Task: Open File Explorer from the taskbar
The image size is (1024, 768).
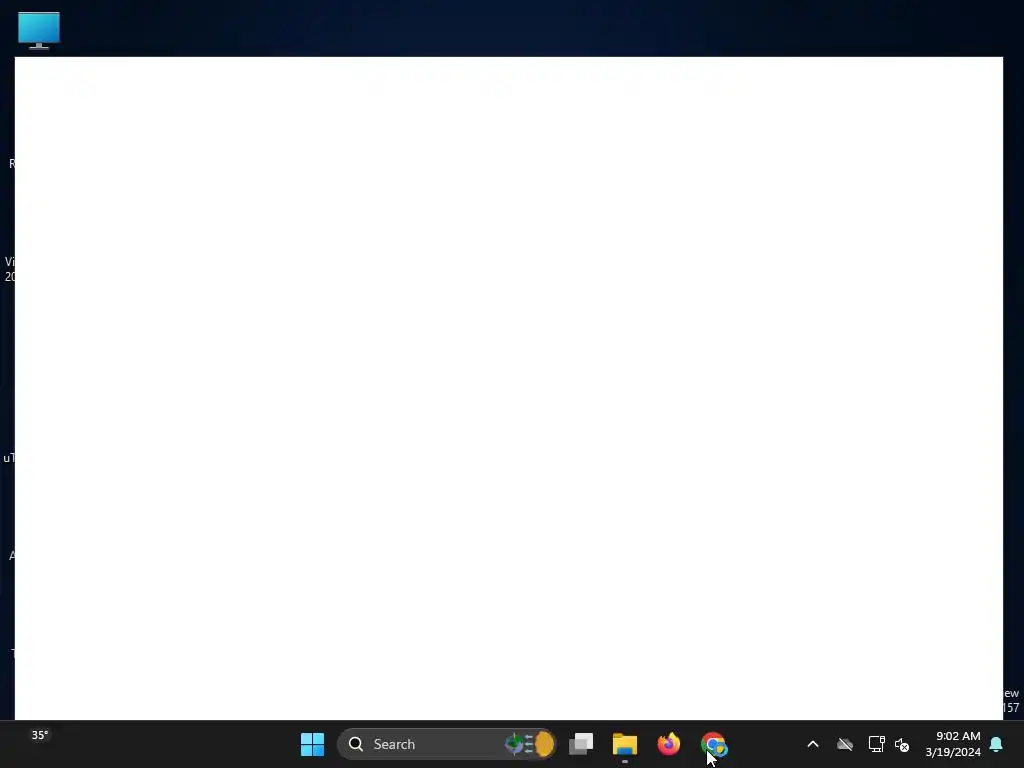Action: tap(625, 744)
